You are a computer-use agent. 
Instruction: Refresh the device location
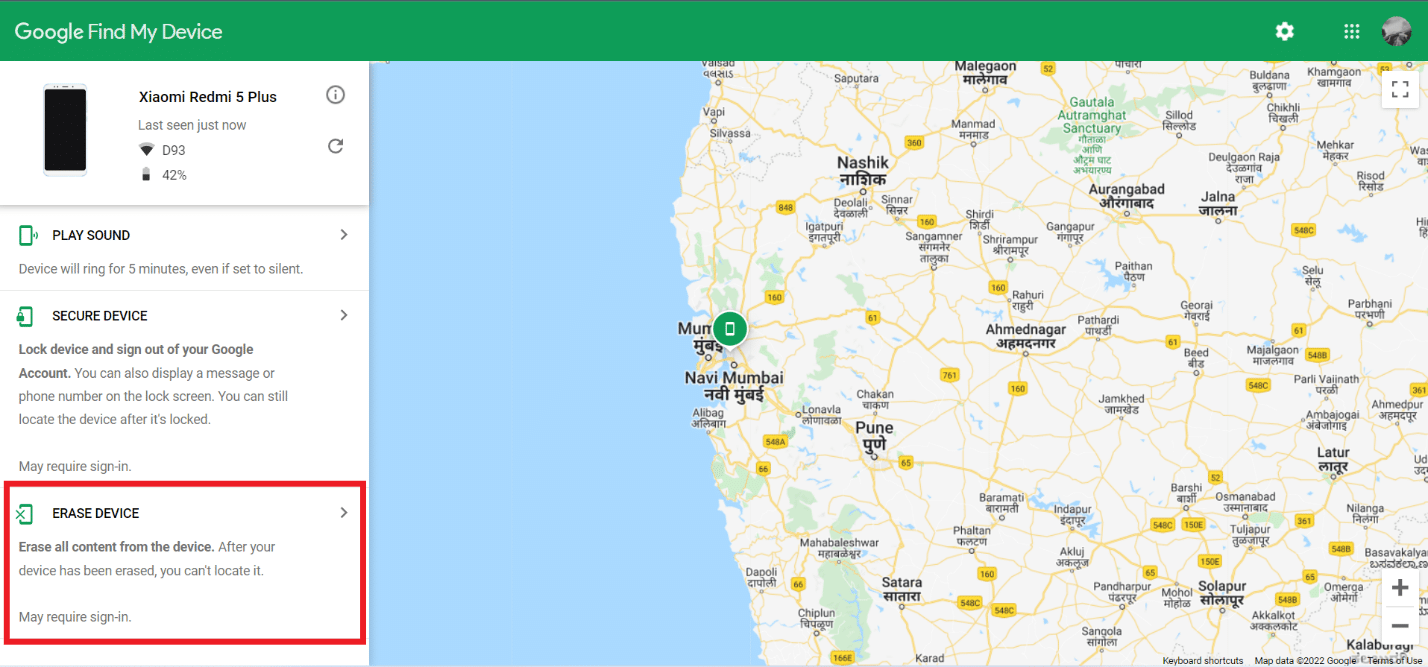tap(336, 146)
